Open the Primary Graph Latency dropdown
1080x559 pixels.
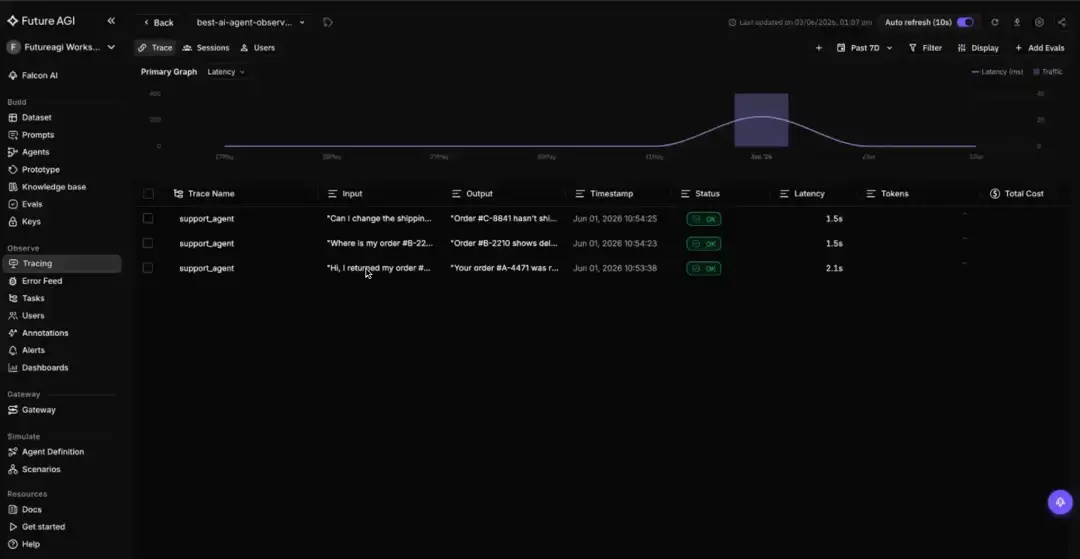coord(226,72)
